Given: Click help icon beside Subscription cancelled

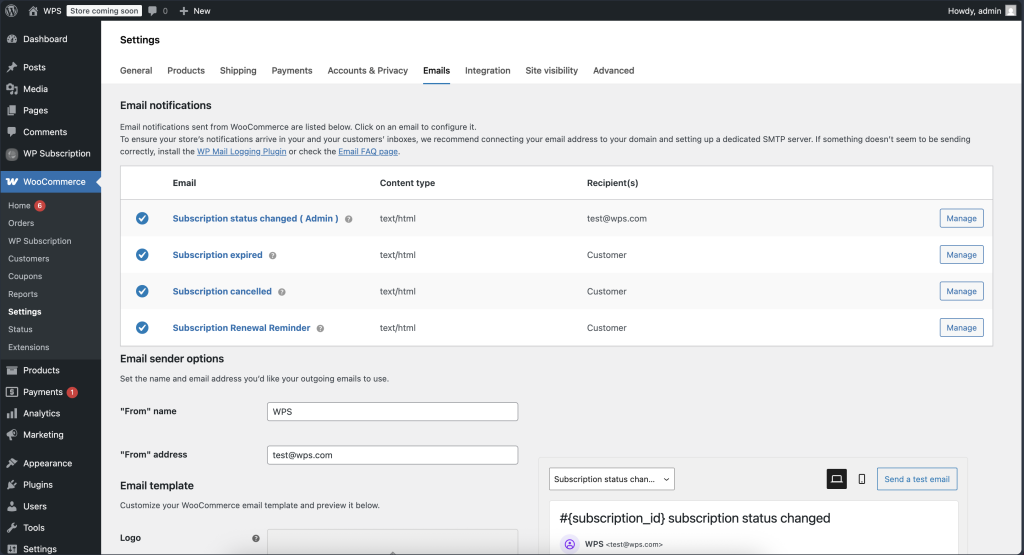Looking at the screenshot, I should [x=282, y=292].
